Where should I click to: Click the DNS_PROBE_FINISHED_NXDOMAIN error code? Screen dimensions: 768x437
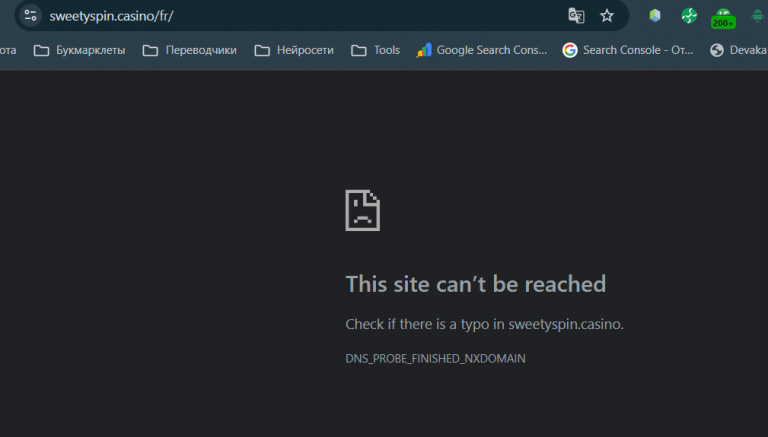[435, 359]
